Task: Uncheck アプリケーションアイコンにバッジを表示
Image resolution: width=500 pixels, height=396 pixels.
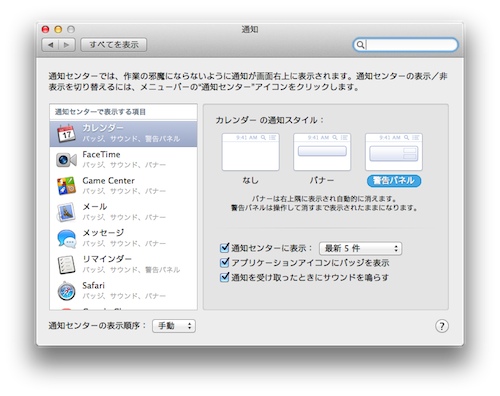Action: [x=225, y=262]
